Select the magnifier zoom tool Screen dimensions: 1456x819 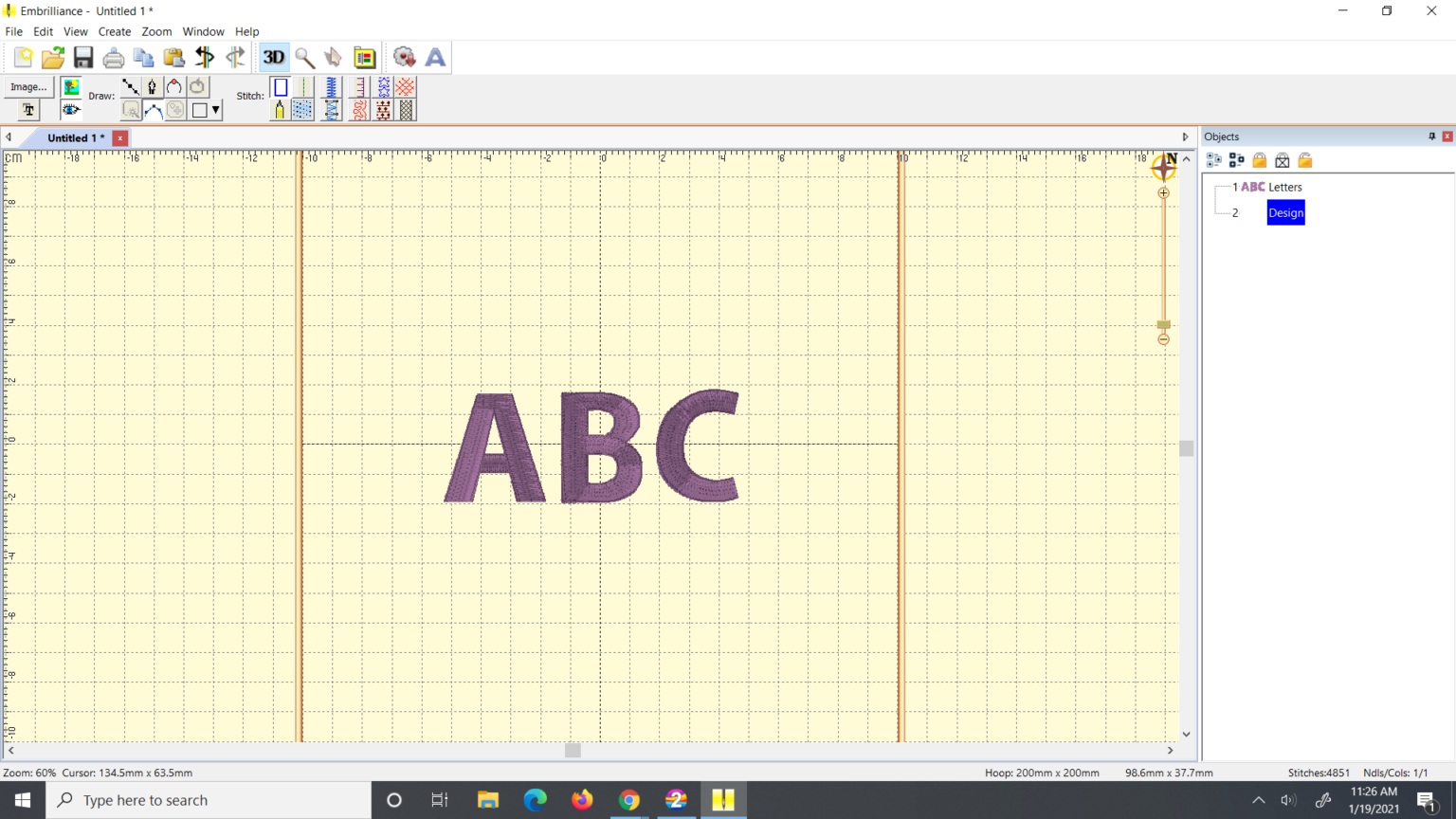tap(304, 57)
